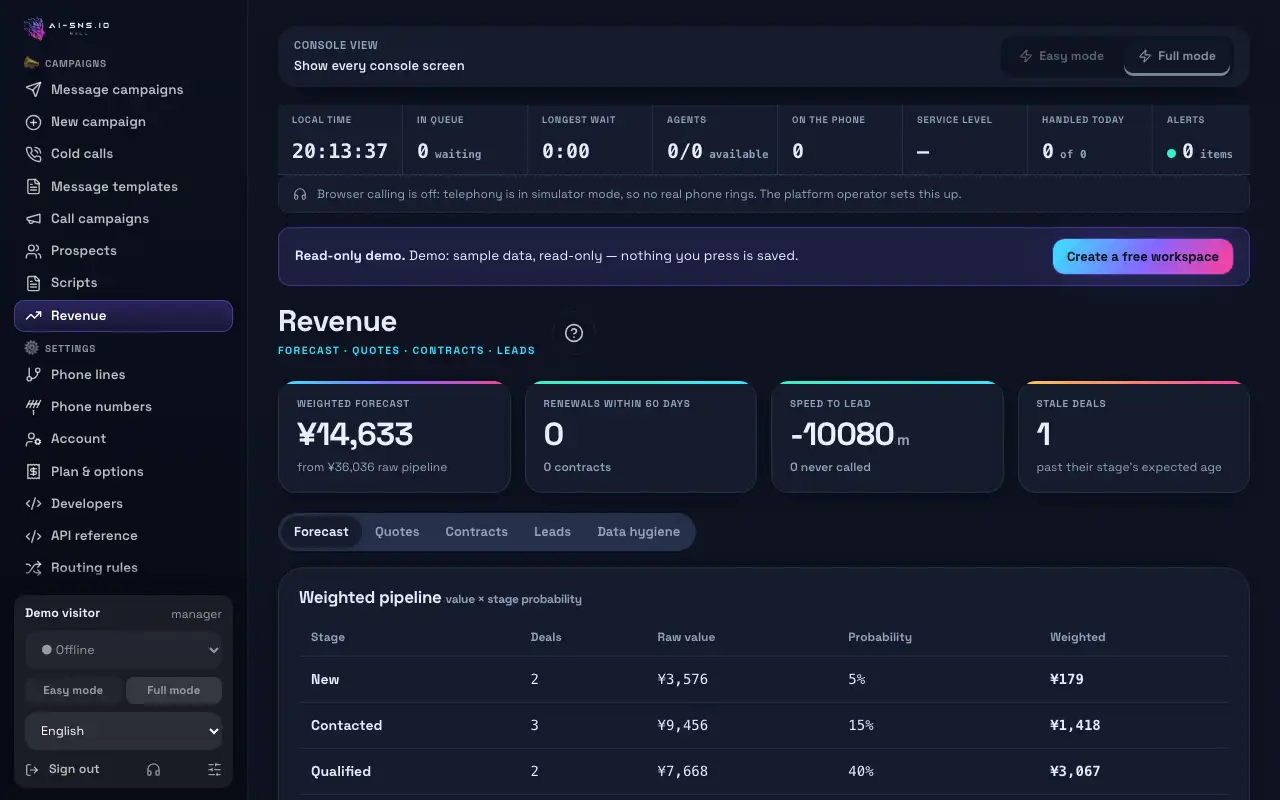Click the receipt icon beside Plan & options
Viewport: 1280px width, 800px height.
coord(34,472)
